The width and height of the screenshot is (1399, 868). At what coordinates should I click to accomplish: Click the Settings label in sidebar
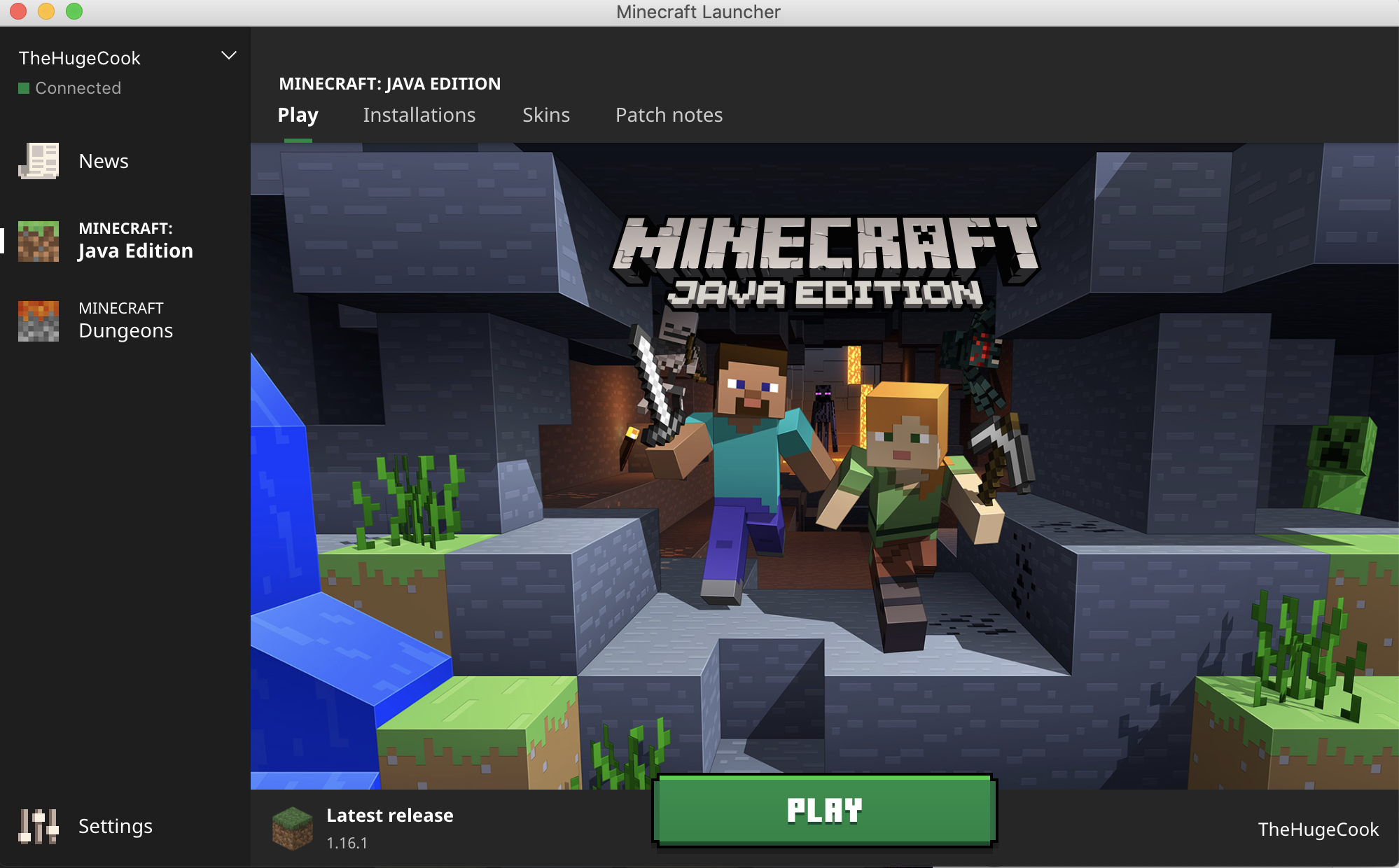click(116, 826)
